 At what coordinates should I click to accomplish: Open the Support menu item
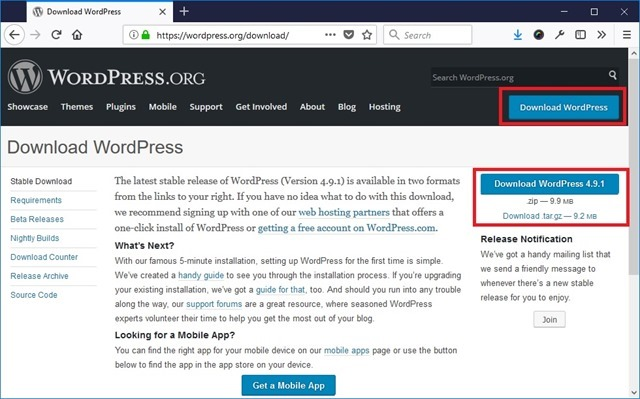tap(206, 107)
